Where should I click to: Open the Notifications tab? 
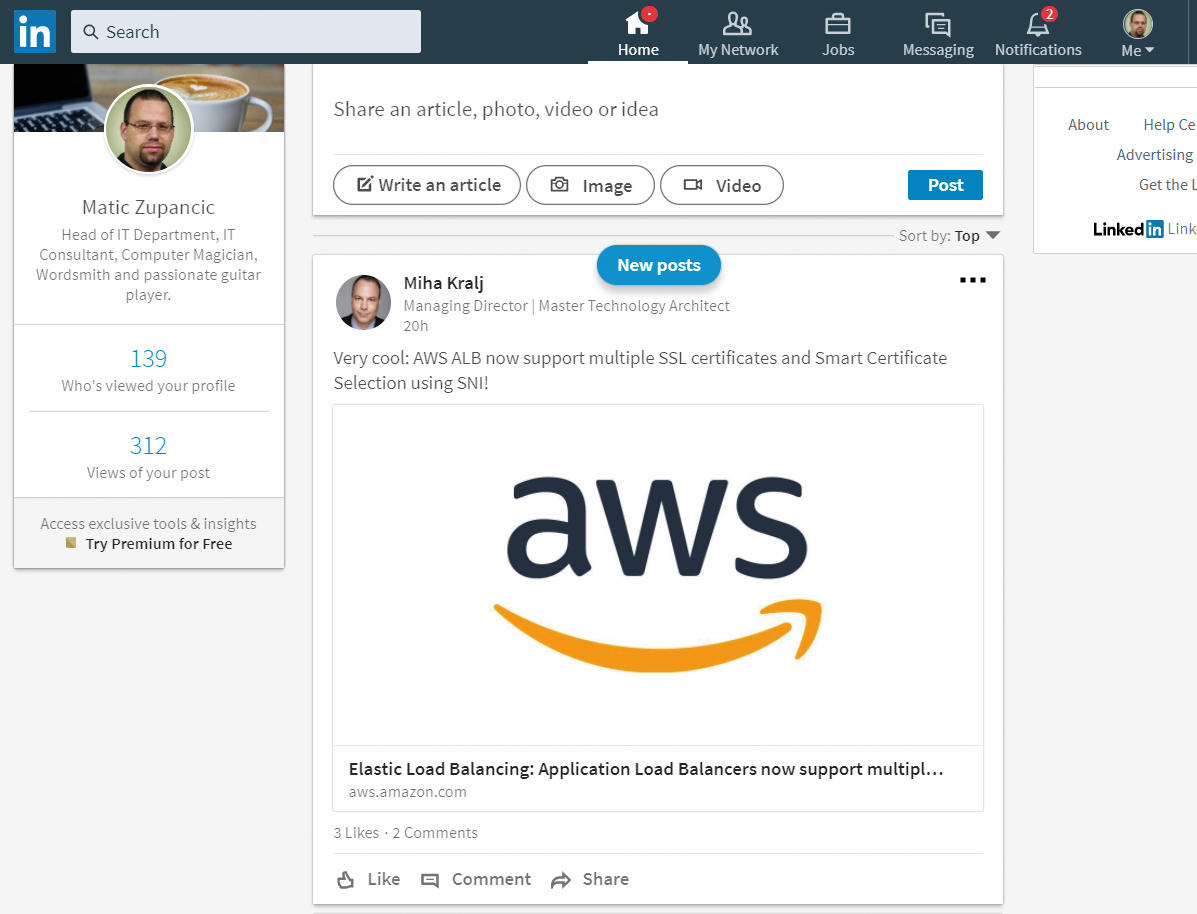(x=1038, y=34)
